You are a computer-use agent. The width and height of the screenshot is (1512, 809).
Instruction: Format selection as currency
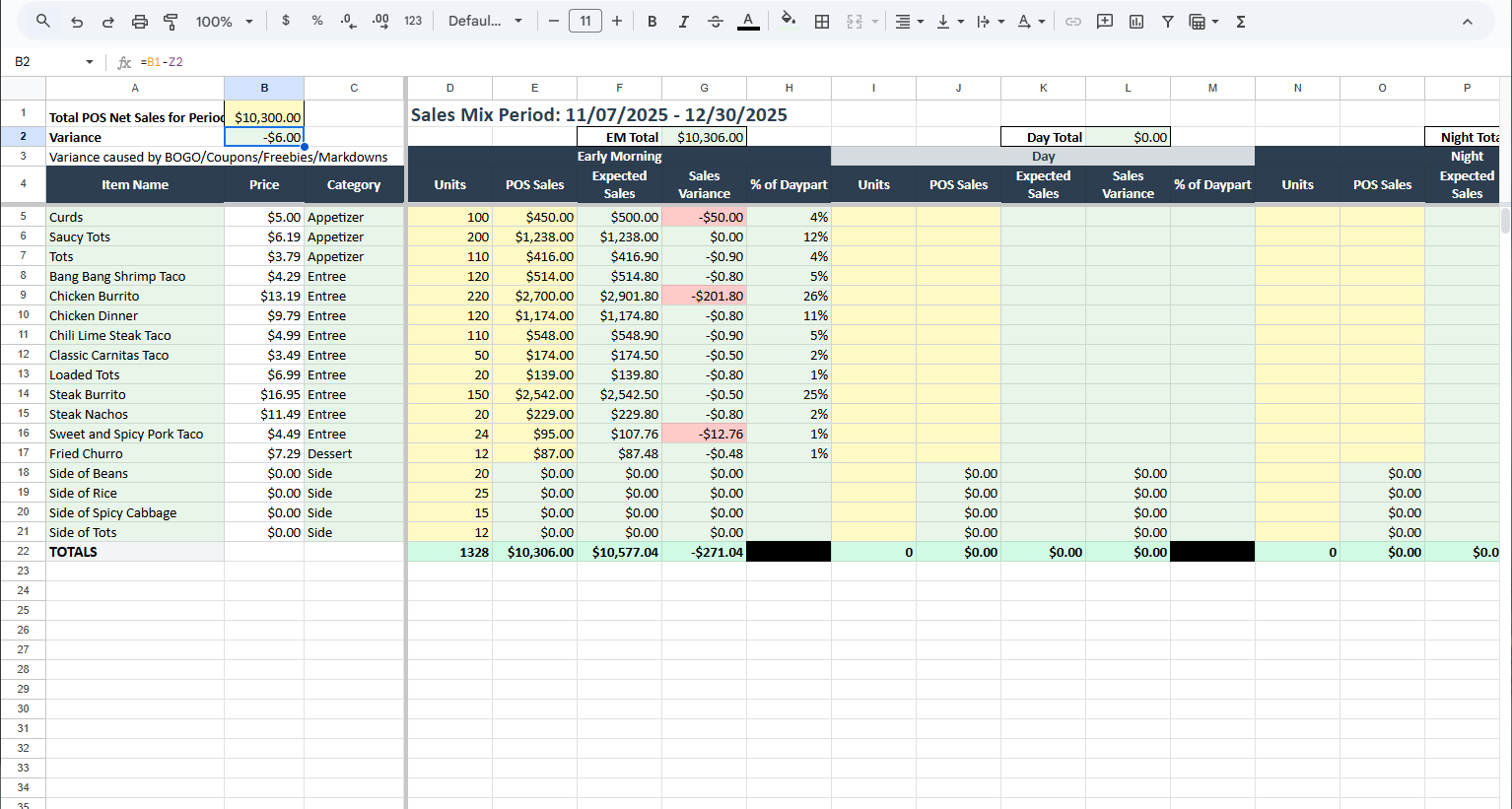tap(286, 21)
